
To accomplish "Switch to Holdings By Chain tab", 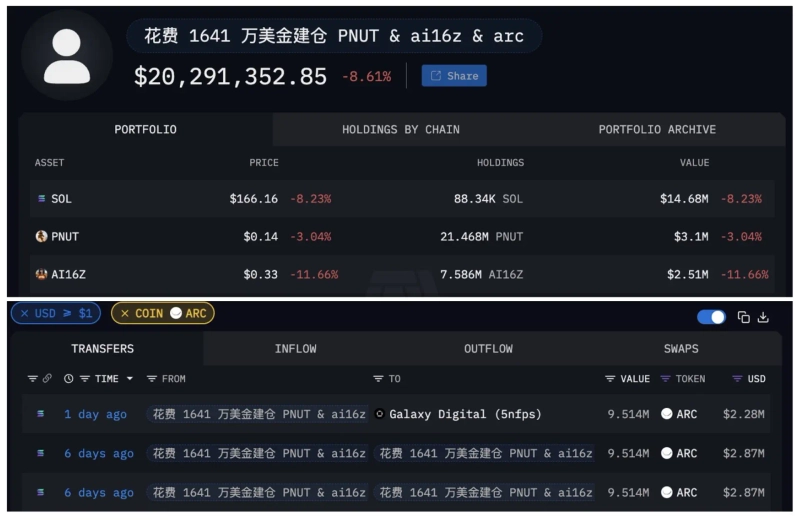I will coord(400,129).
